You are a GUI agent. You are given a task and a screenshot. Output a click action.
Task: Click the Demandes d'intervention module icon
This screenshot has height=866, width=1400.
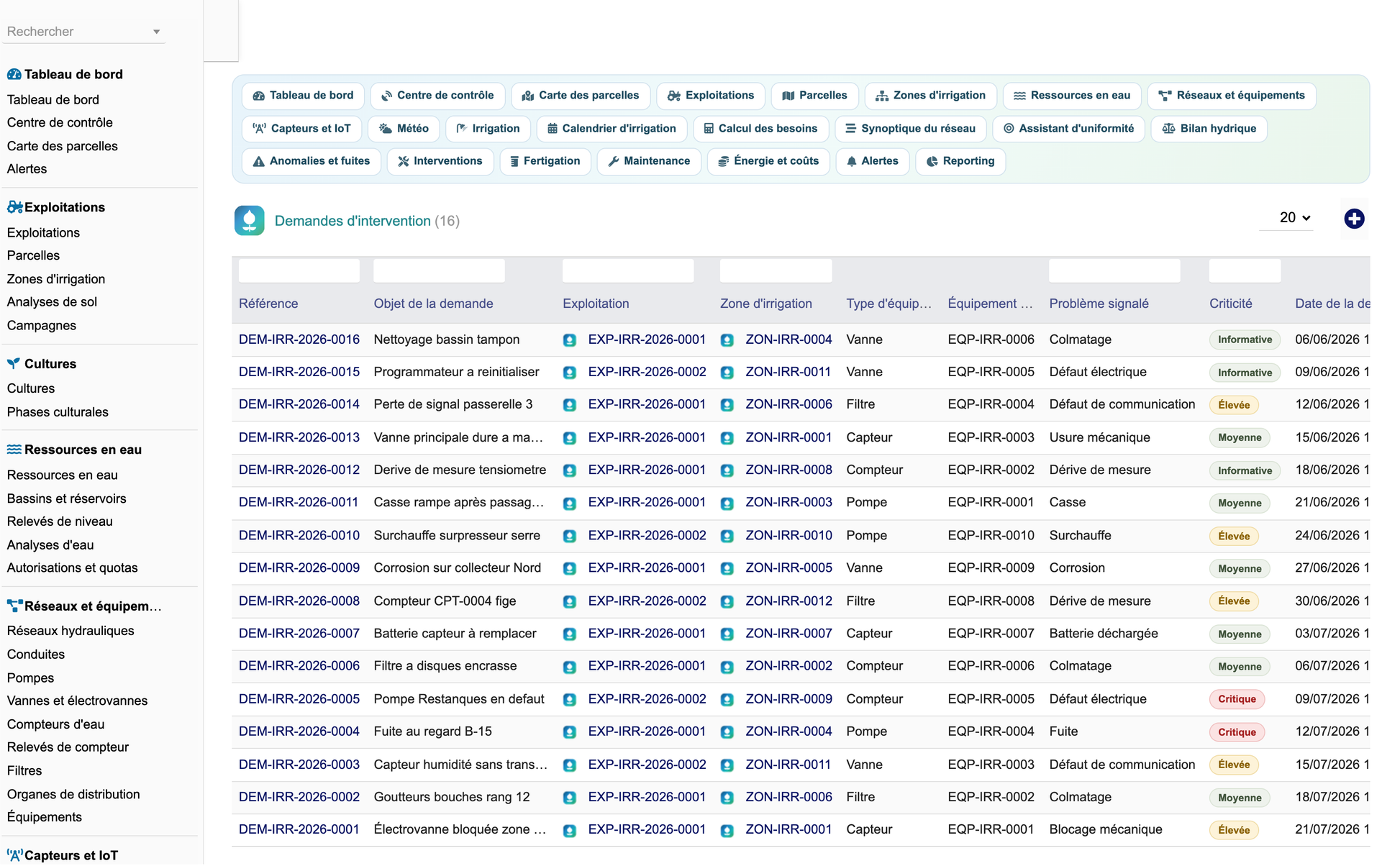pos(250,221)
